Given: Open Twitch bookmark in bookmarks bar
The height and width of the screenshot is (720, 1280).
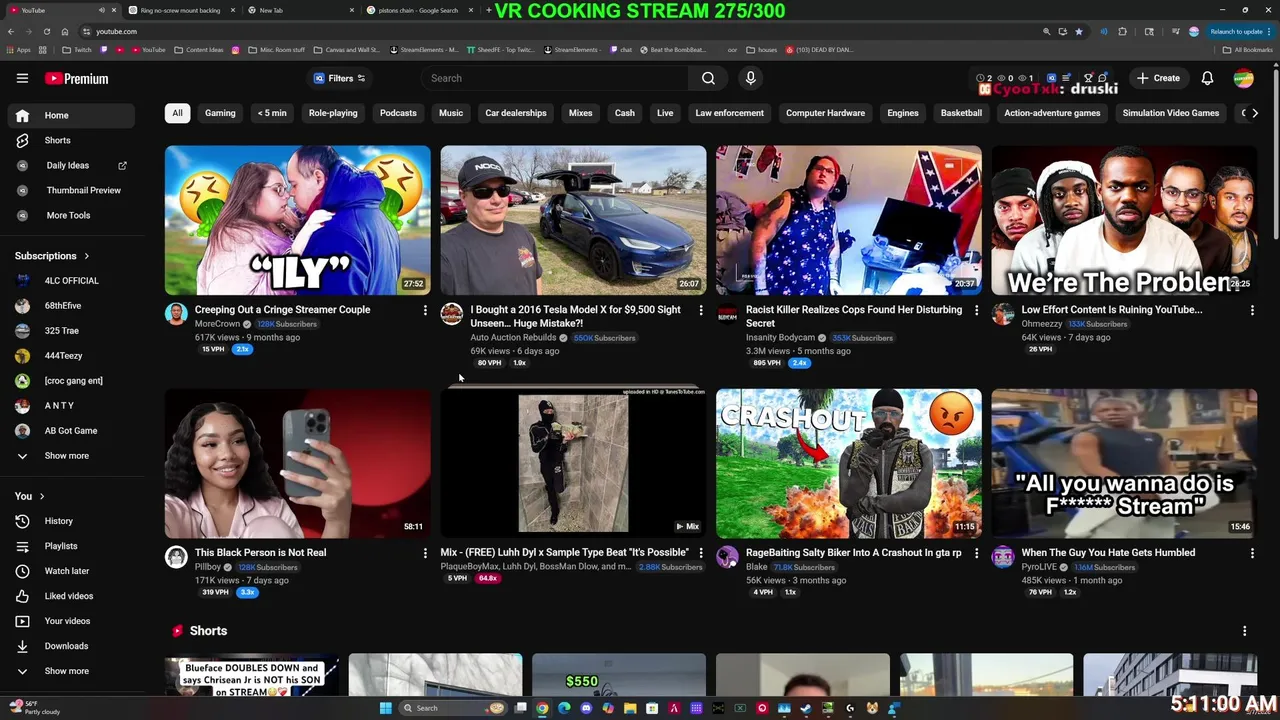Looking at the screenshot, I should (x=76, y=49).
